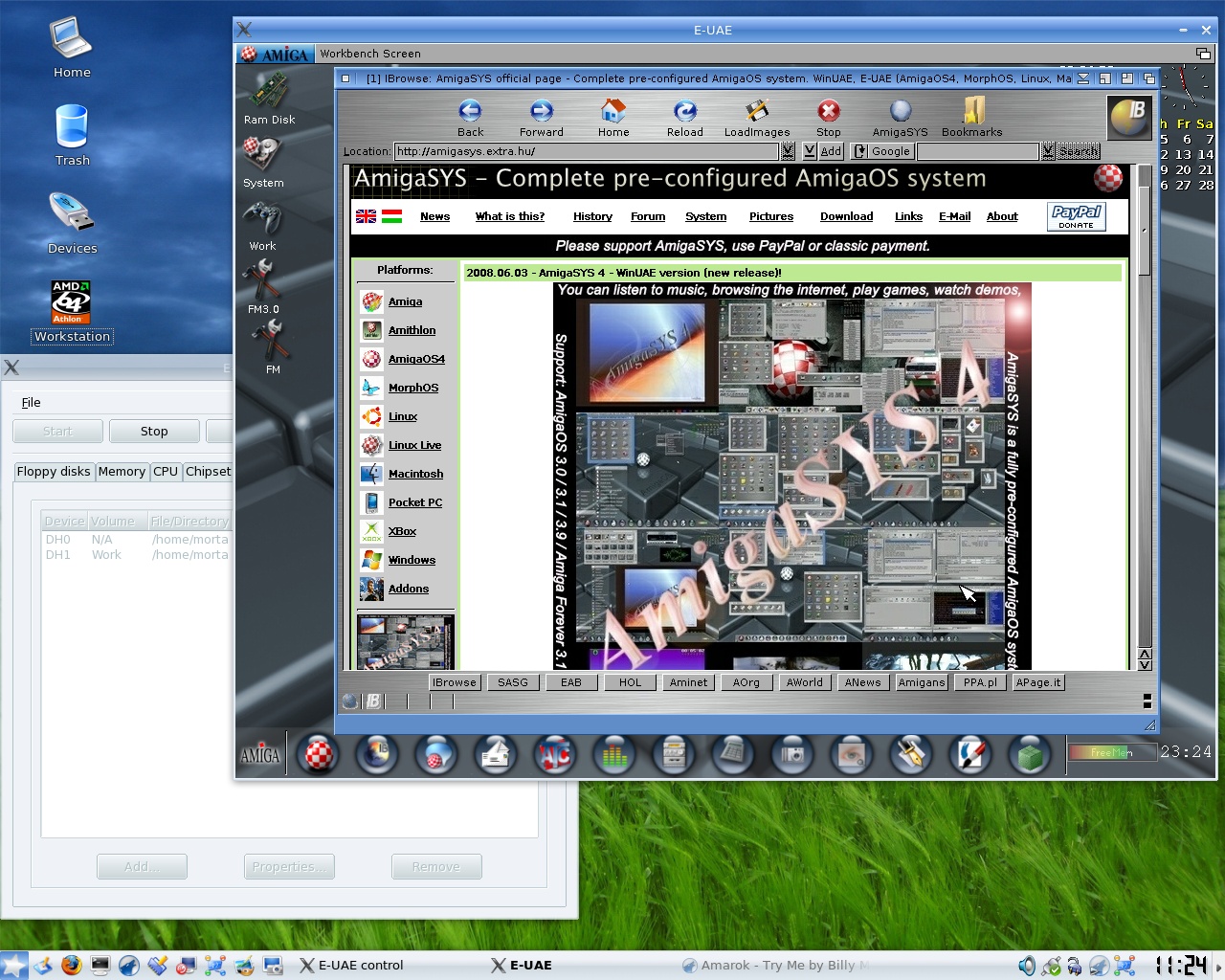Open the Forum link on AmigaSYS page
The height and width of the screenshot is (980, 1225).
pyautogui.click(x=648, y=216)
